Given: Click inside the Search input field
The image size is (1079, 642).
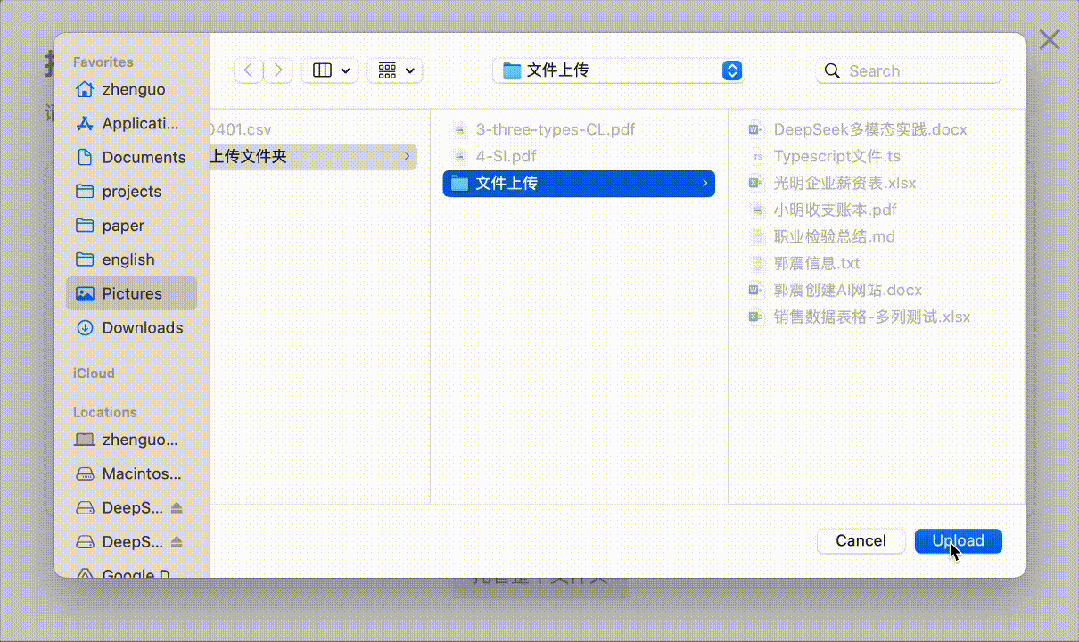Looking at the screenshot, I should (910, 70).
